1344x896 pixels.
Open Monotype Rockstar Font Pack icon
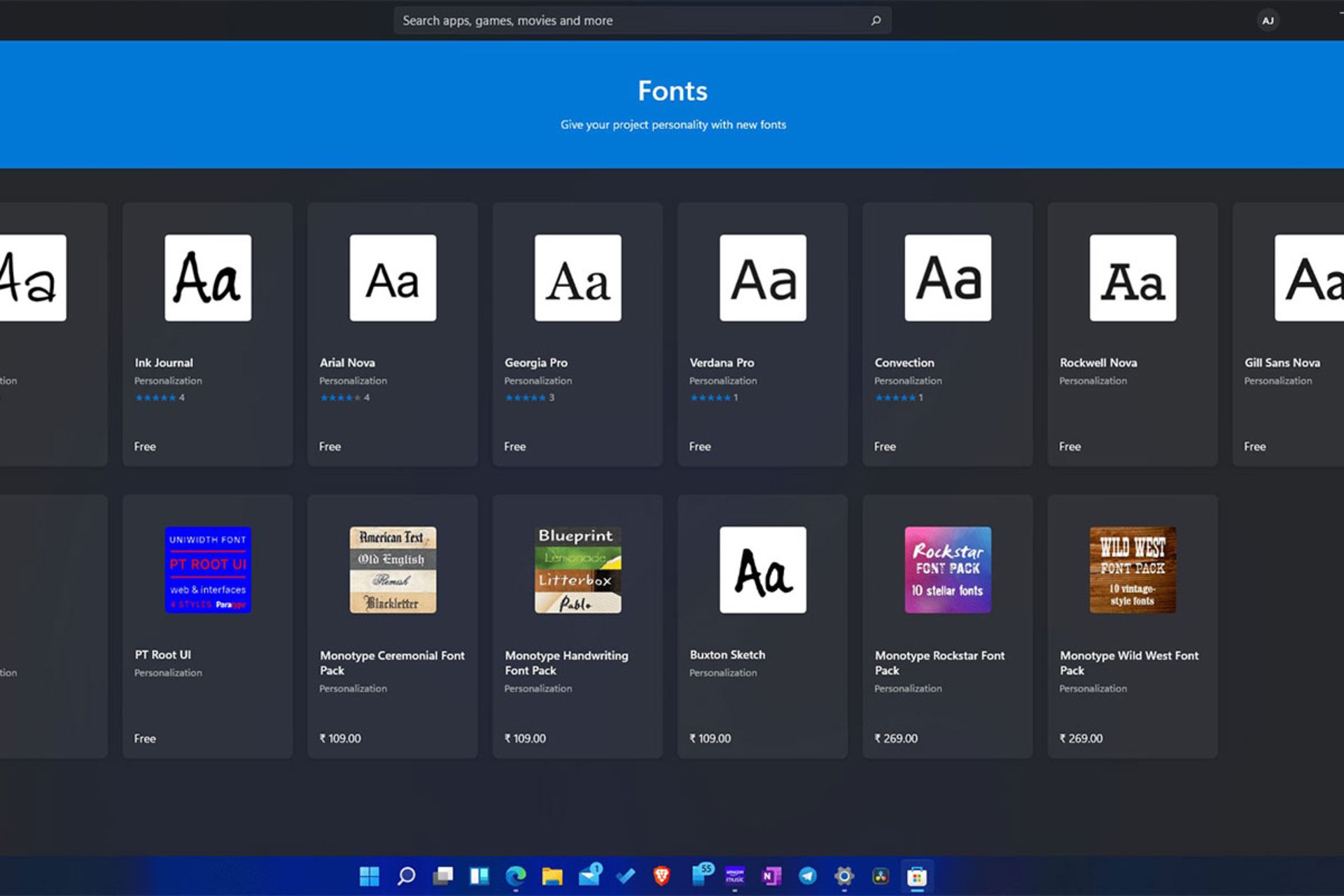tap(948, 570)
